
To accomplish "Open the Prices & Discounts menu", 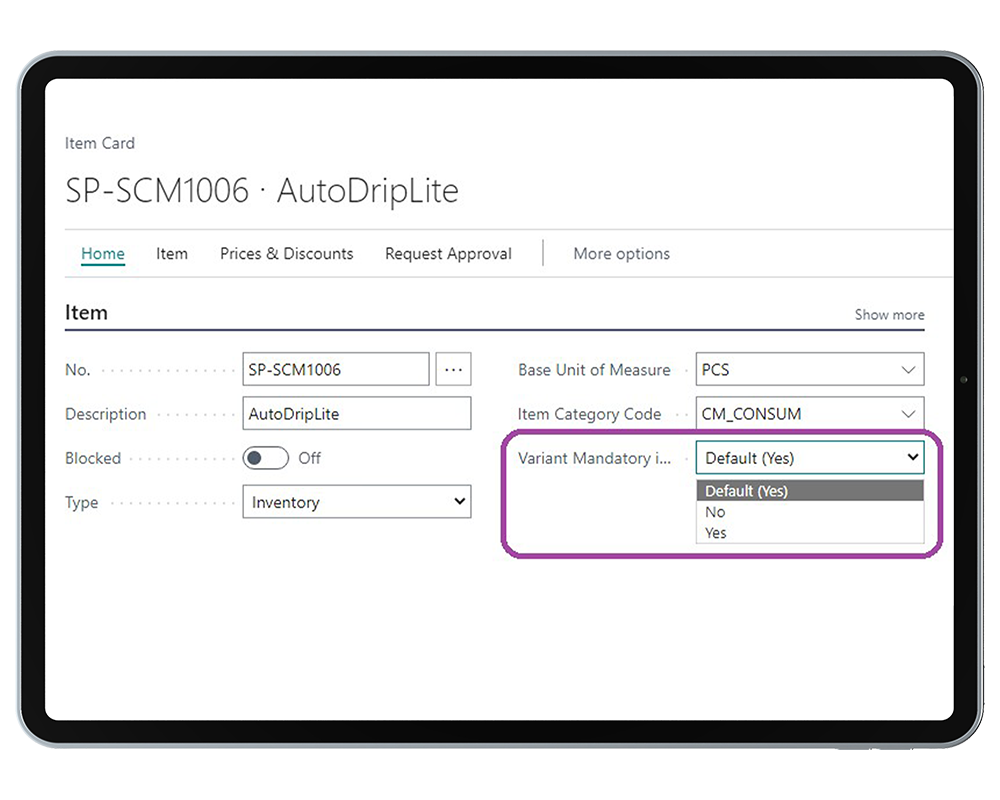I will 286,254.
